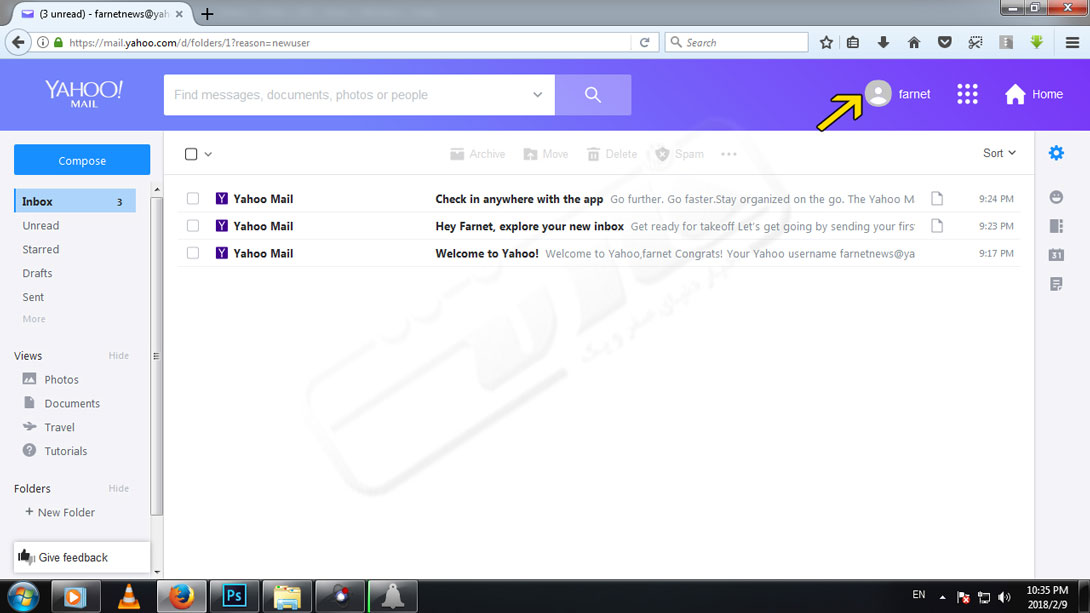Open the Notepad icon in right rail

pyautogui.click(x=1056, y=284)
